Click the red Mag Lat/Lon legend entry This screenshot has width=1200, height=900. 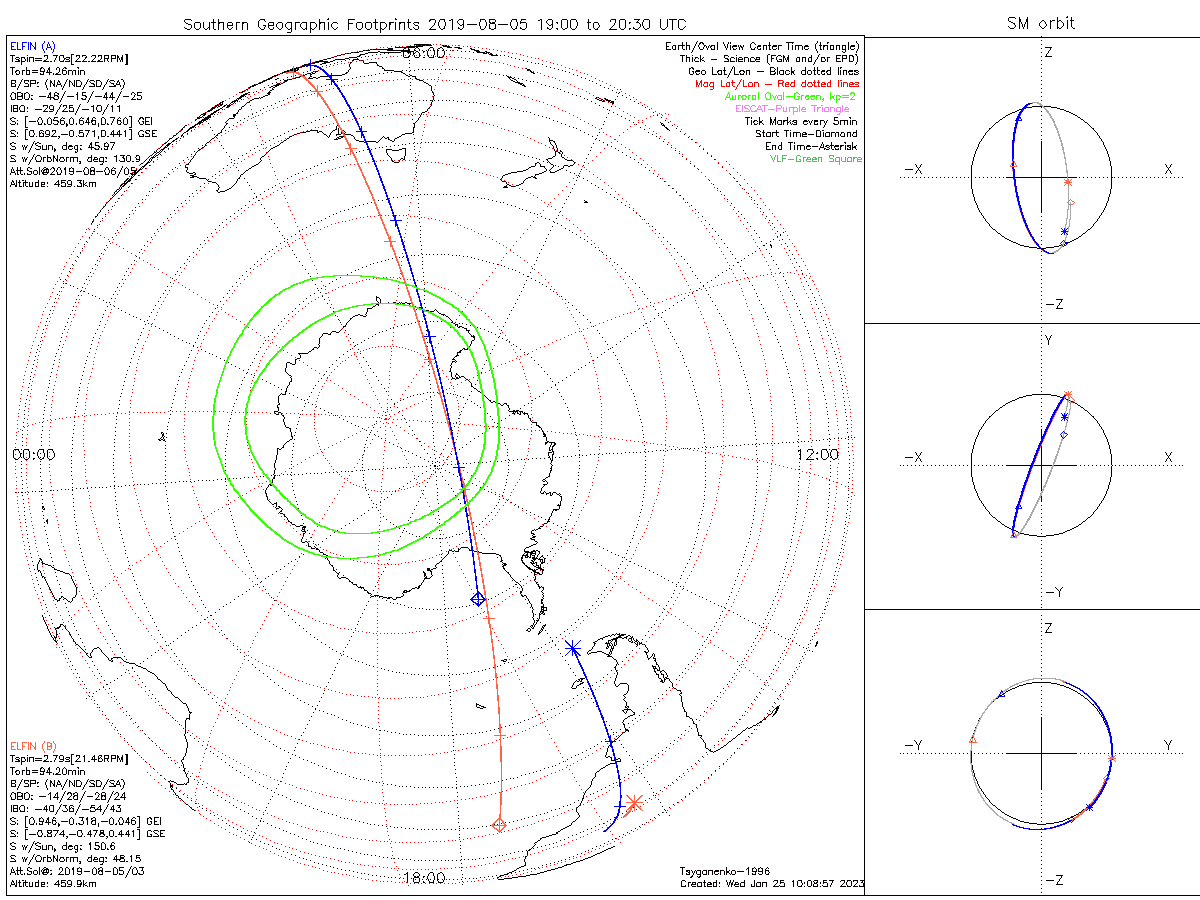(x=777, y=84)
